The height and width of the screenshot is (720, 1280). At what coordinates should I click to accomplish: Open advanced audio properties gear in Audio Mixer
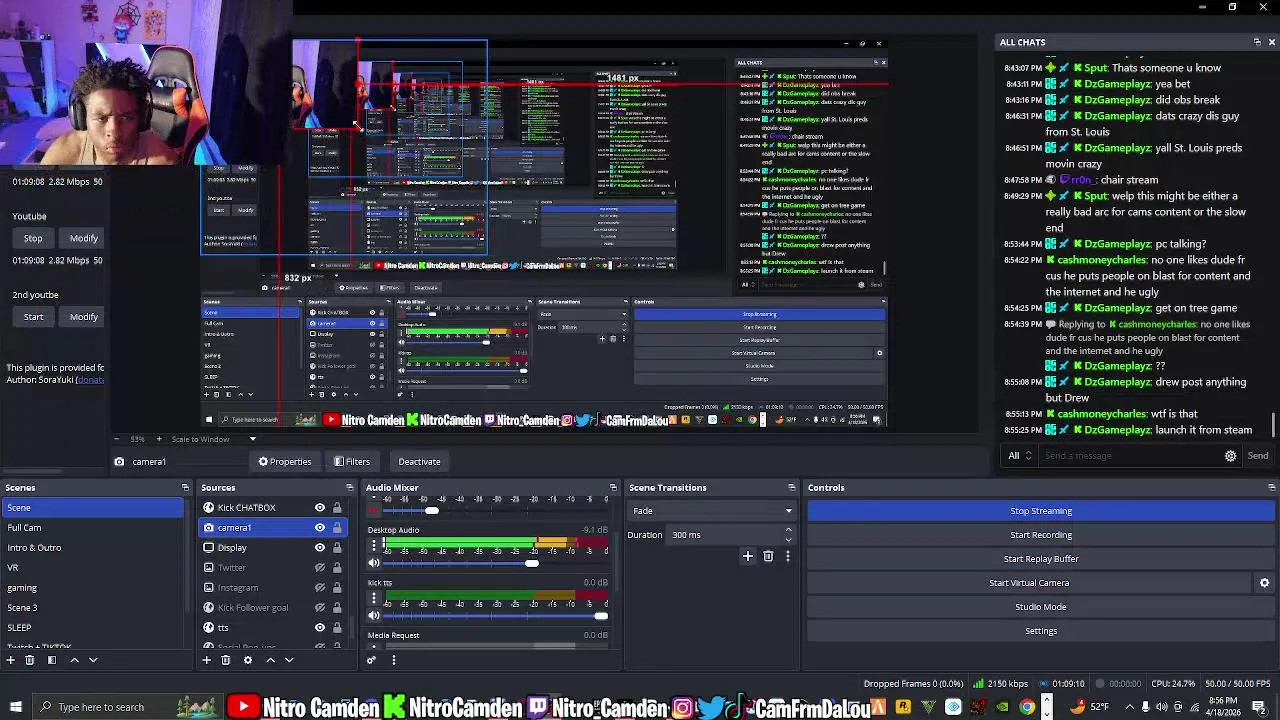coord(372,660)
